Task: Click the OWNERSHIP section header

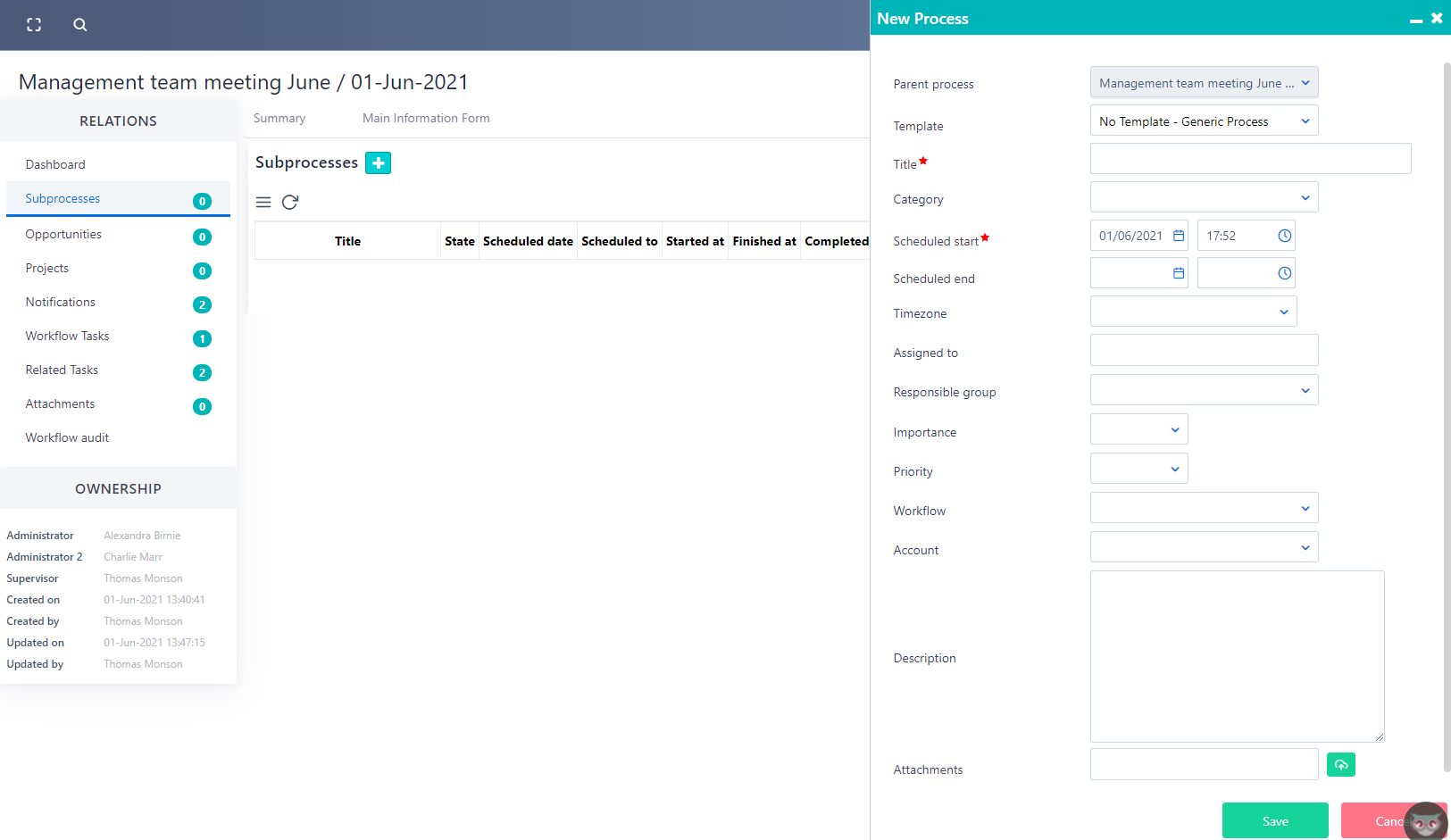Action: pos(118,489)
